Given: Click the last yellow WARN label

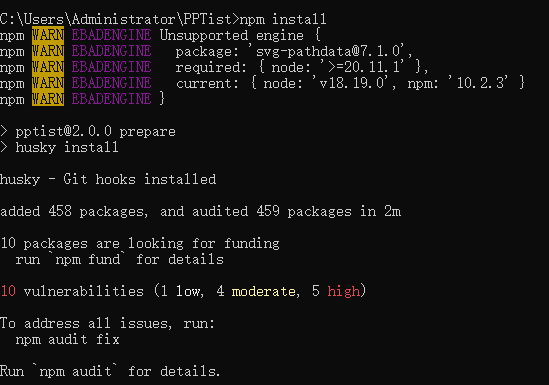Looking at the screenshot, I should [x=48, y=99].
